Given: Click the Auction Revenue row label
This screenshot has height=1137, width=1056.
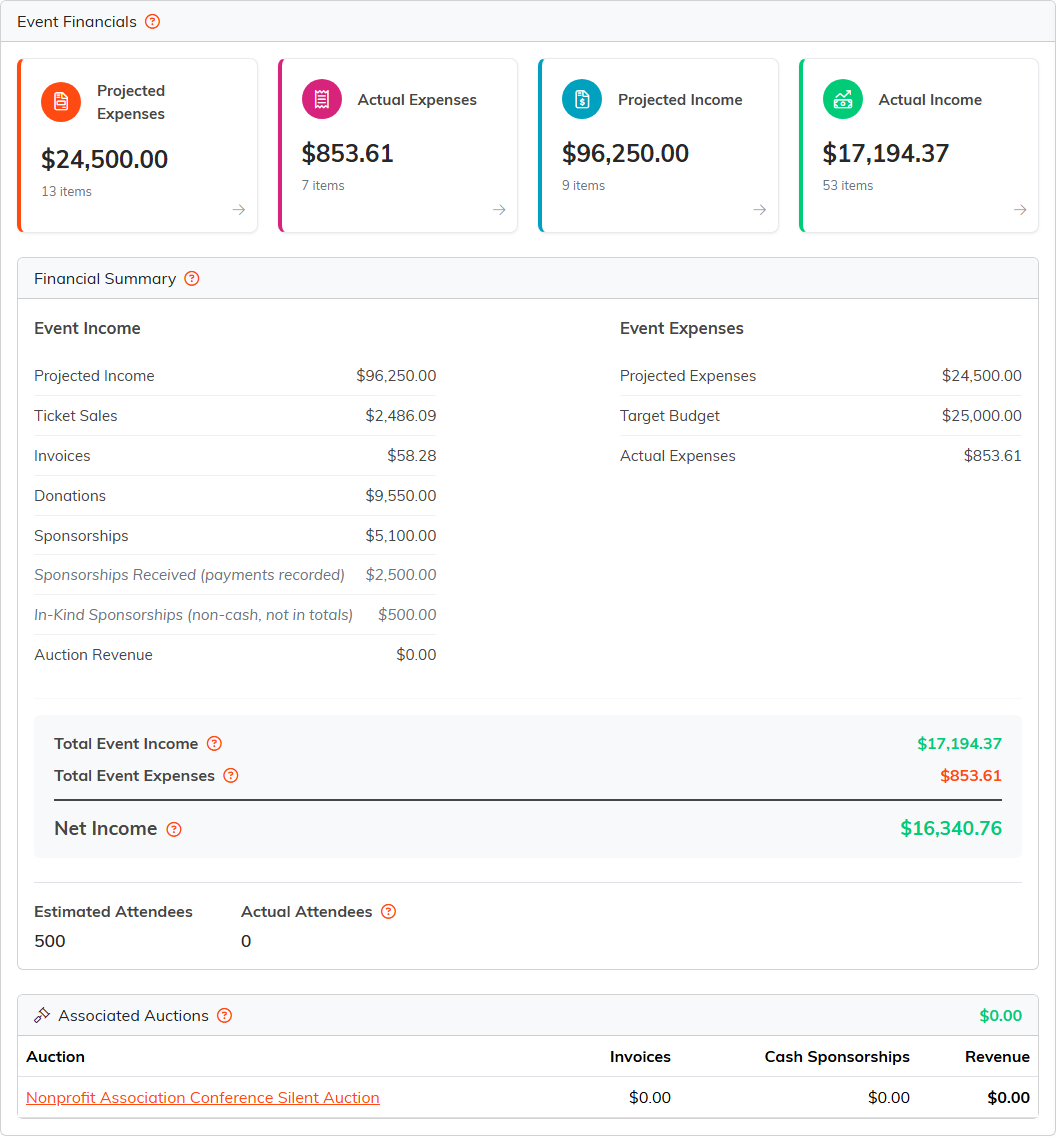Looking at the screenshot, I should [94, 655].
